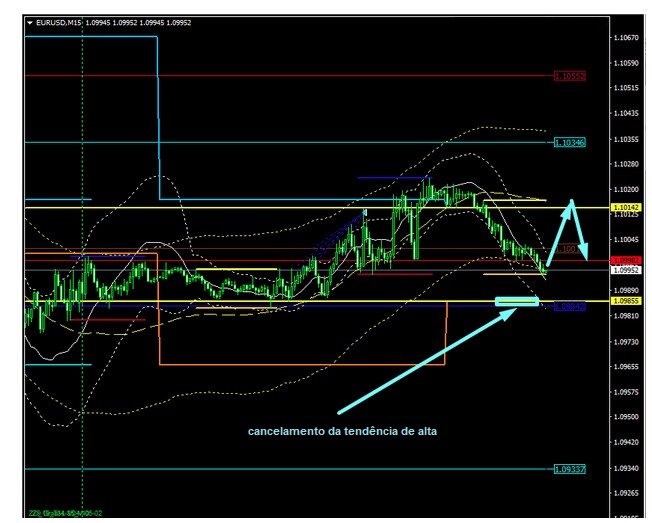Viewport: 652px width, 523px height.
Task: Click the ZZ indicator label at bottom-left
Action: (x=64, y=512)
